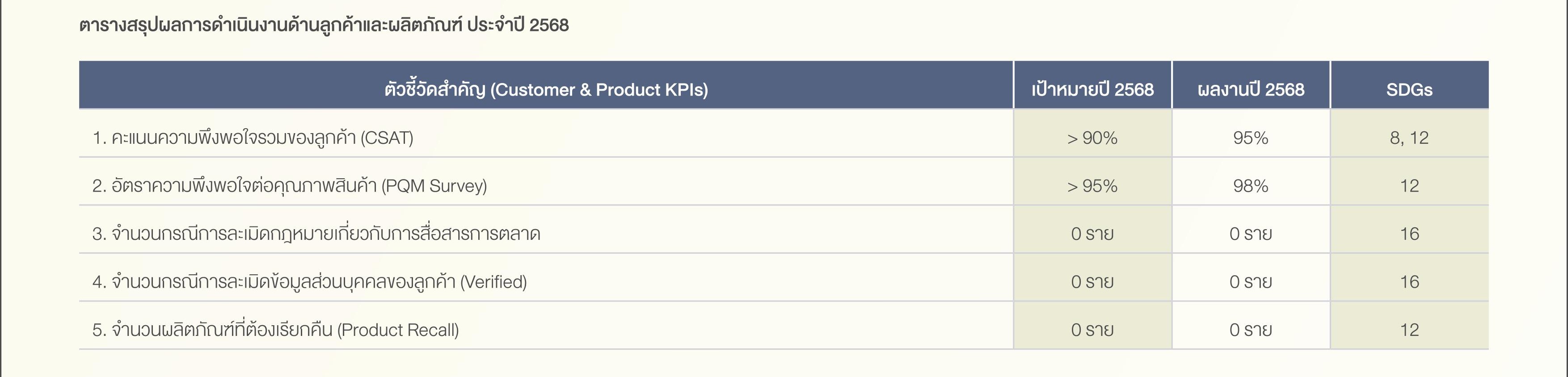1568x377 pixels.
Task: Select the > 95% target cell
Action: tap(1092, 185)
